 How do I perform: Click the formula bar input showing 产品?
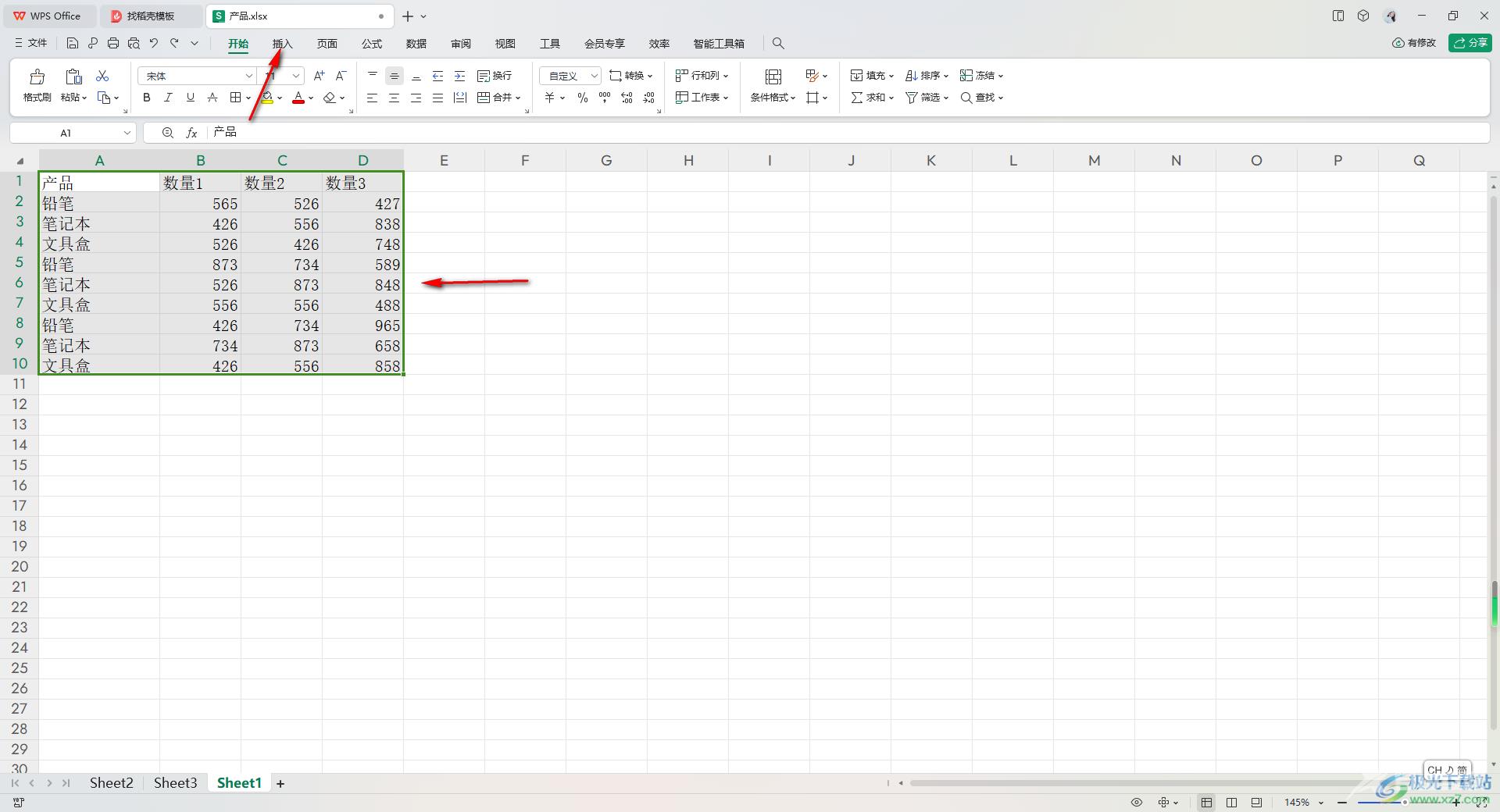point(848,133)
